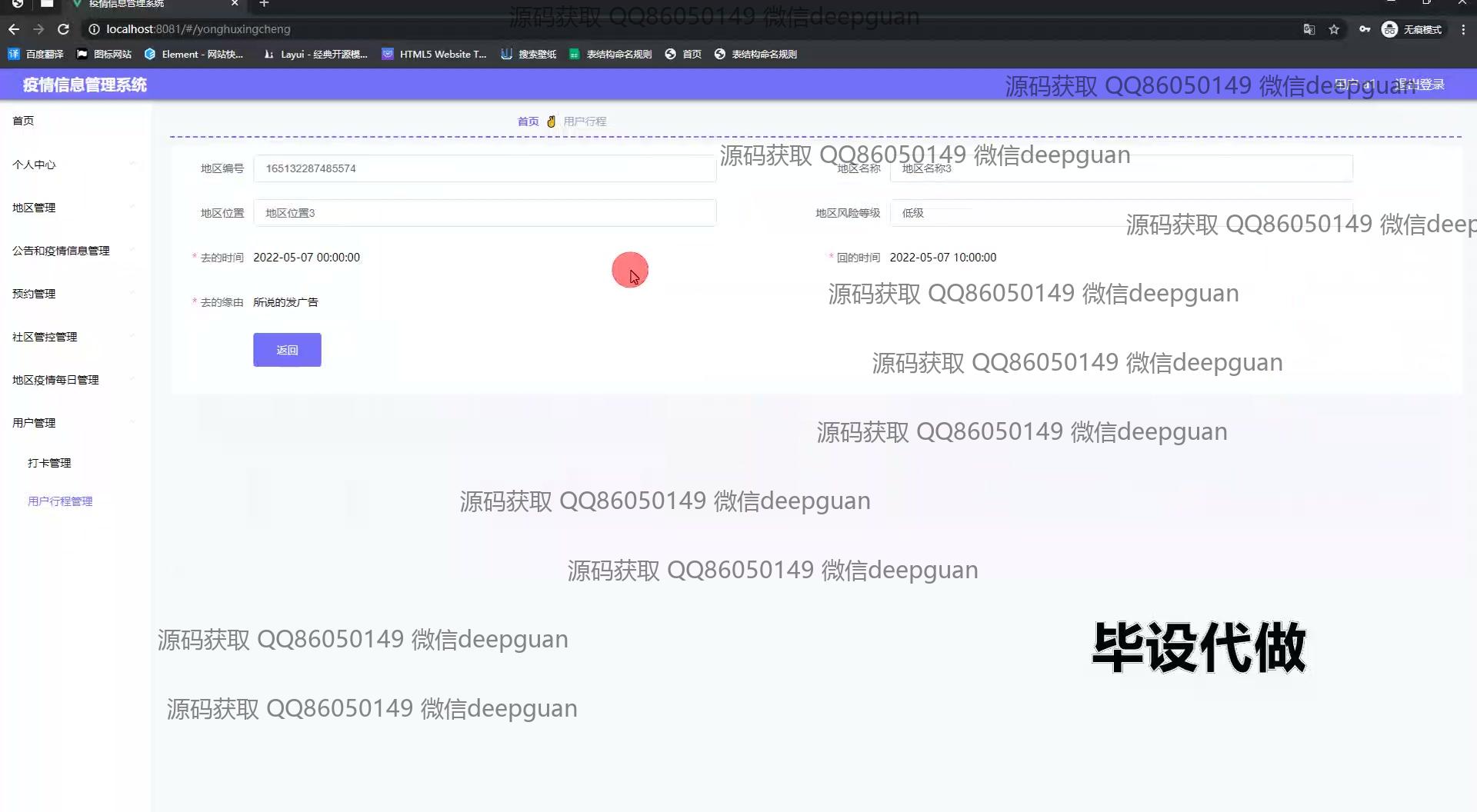Click the 无痕模式 incognito indicator
This screenshot has height=812, width=1477.
pos(1412,29)
